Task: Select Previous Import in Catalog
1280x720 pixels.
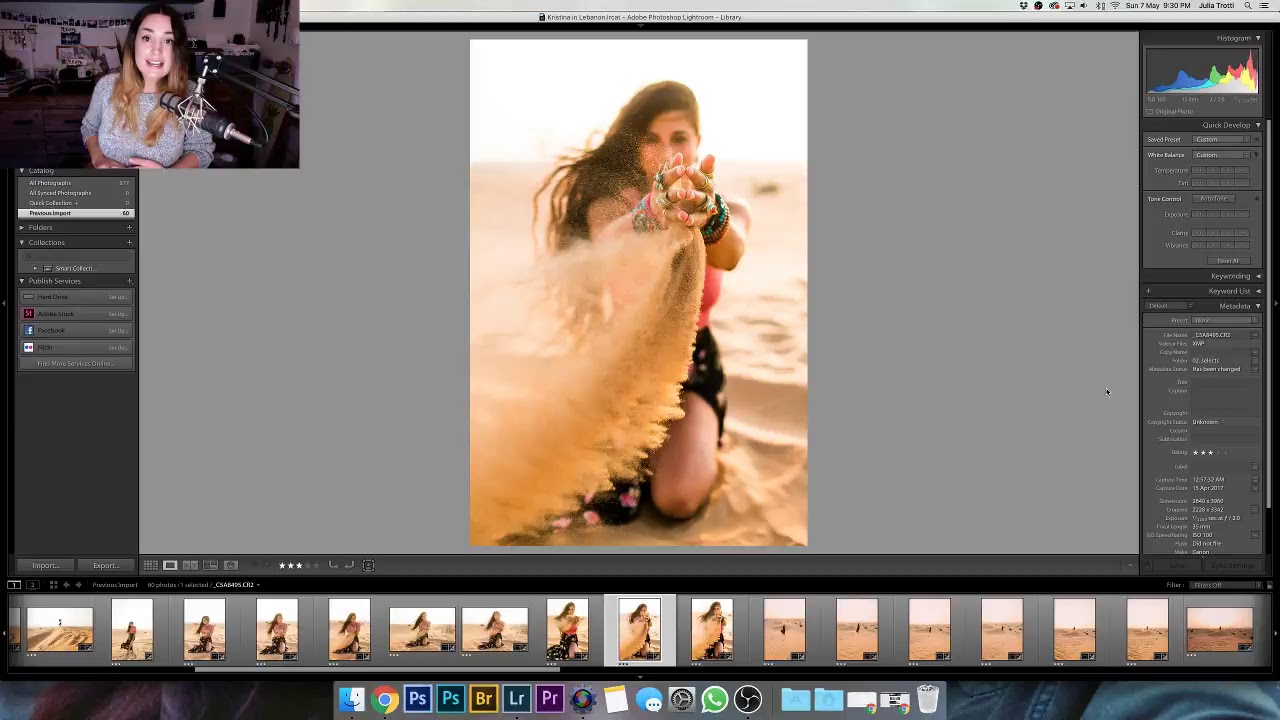Action: point(76,213)
